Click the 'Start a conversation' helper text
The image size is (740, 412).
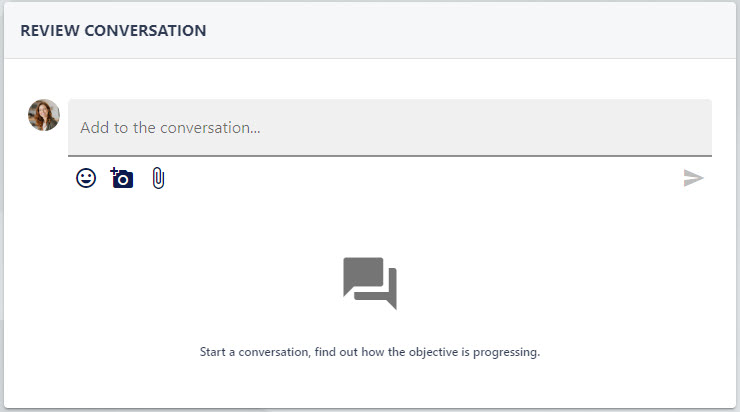(x=370, y=352)
